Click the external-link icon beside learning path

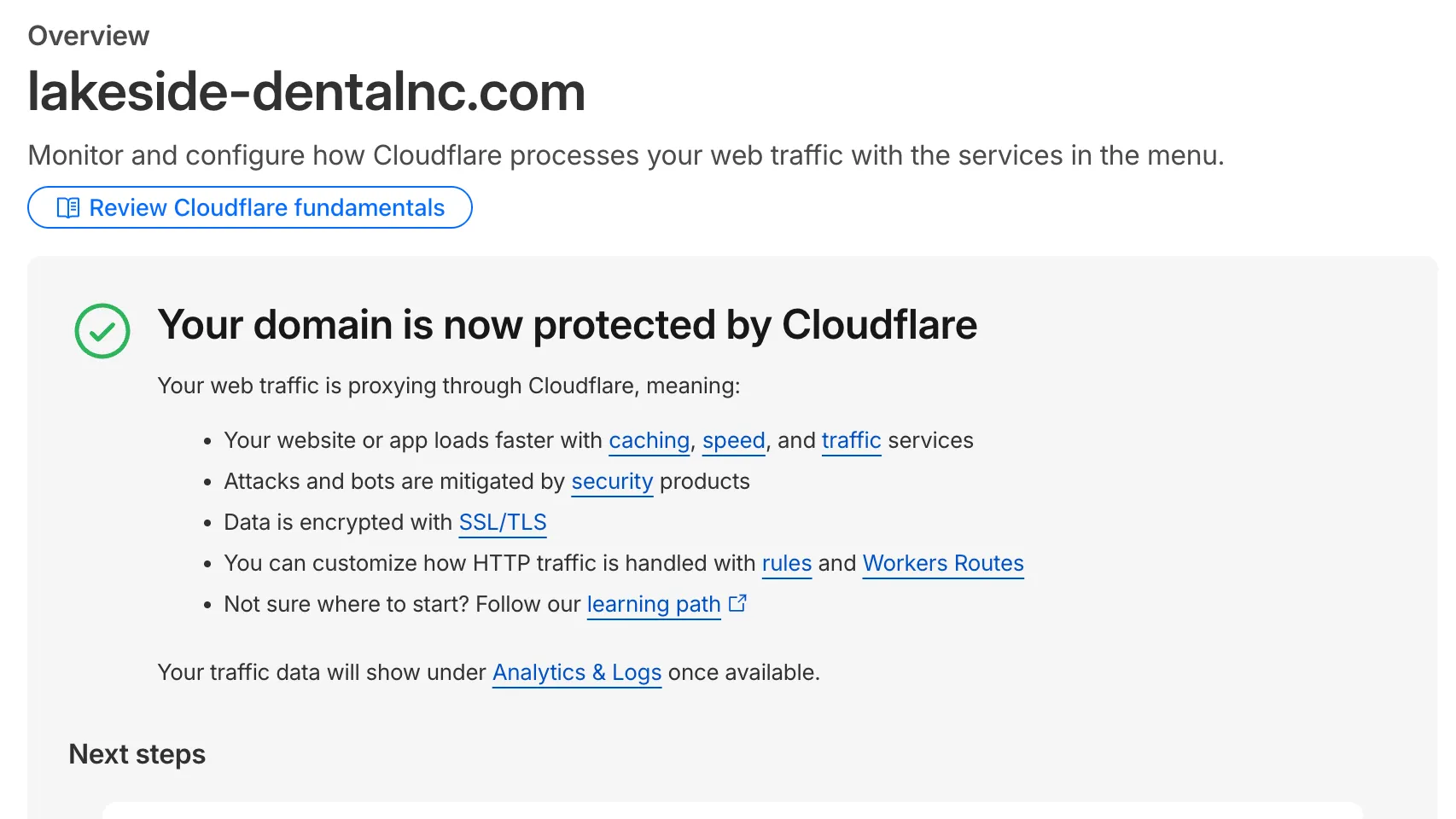737,602
